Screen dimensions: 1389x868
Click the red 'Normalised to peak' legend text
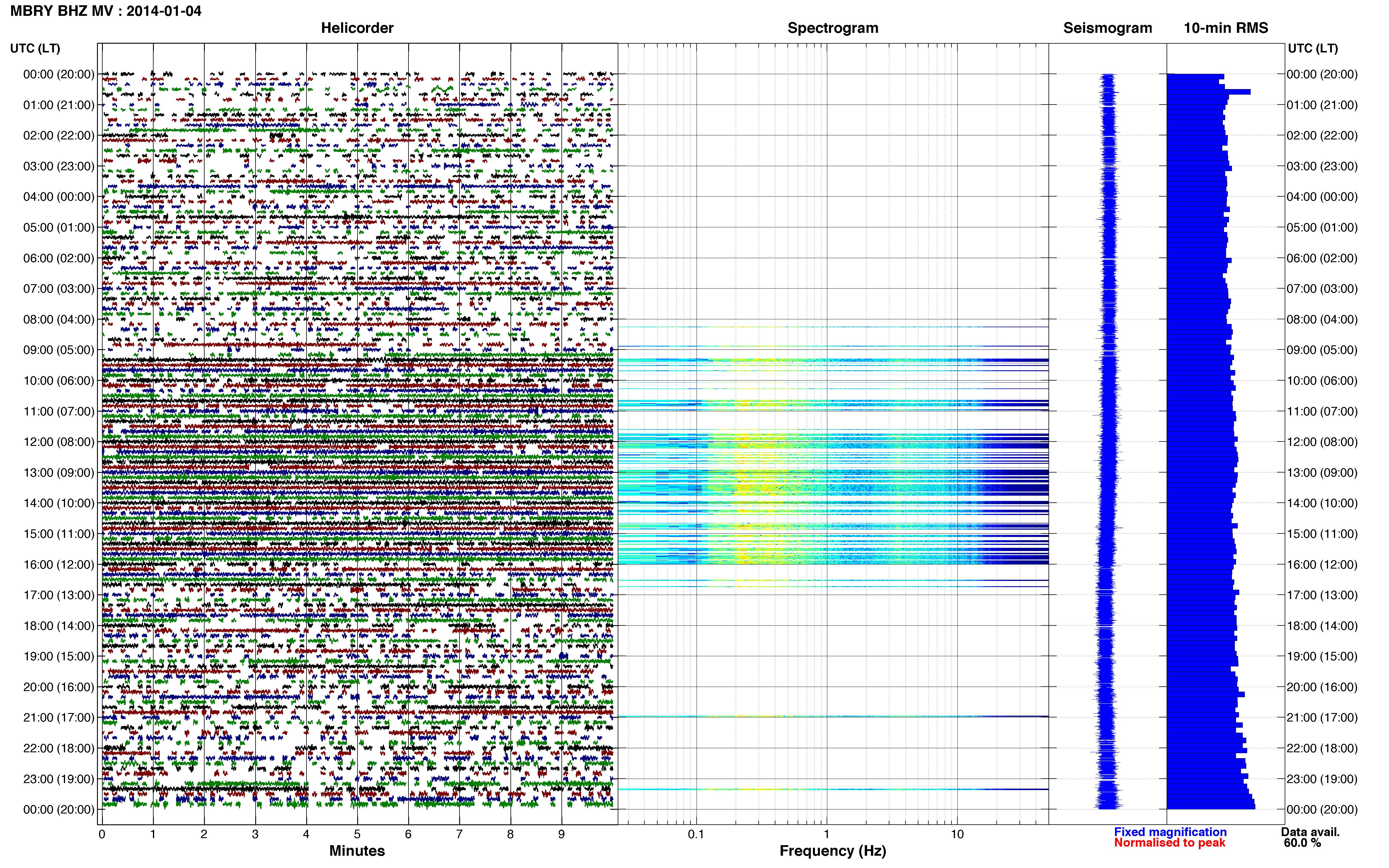click(x=1170, y=843)
